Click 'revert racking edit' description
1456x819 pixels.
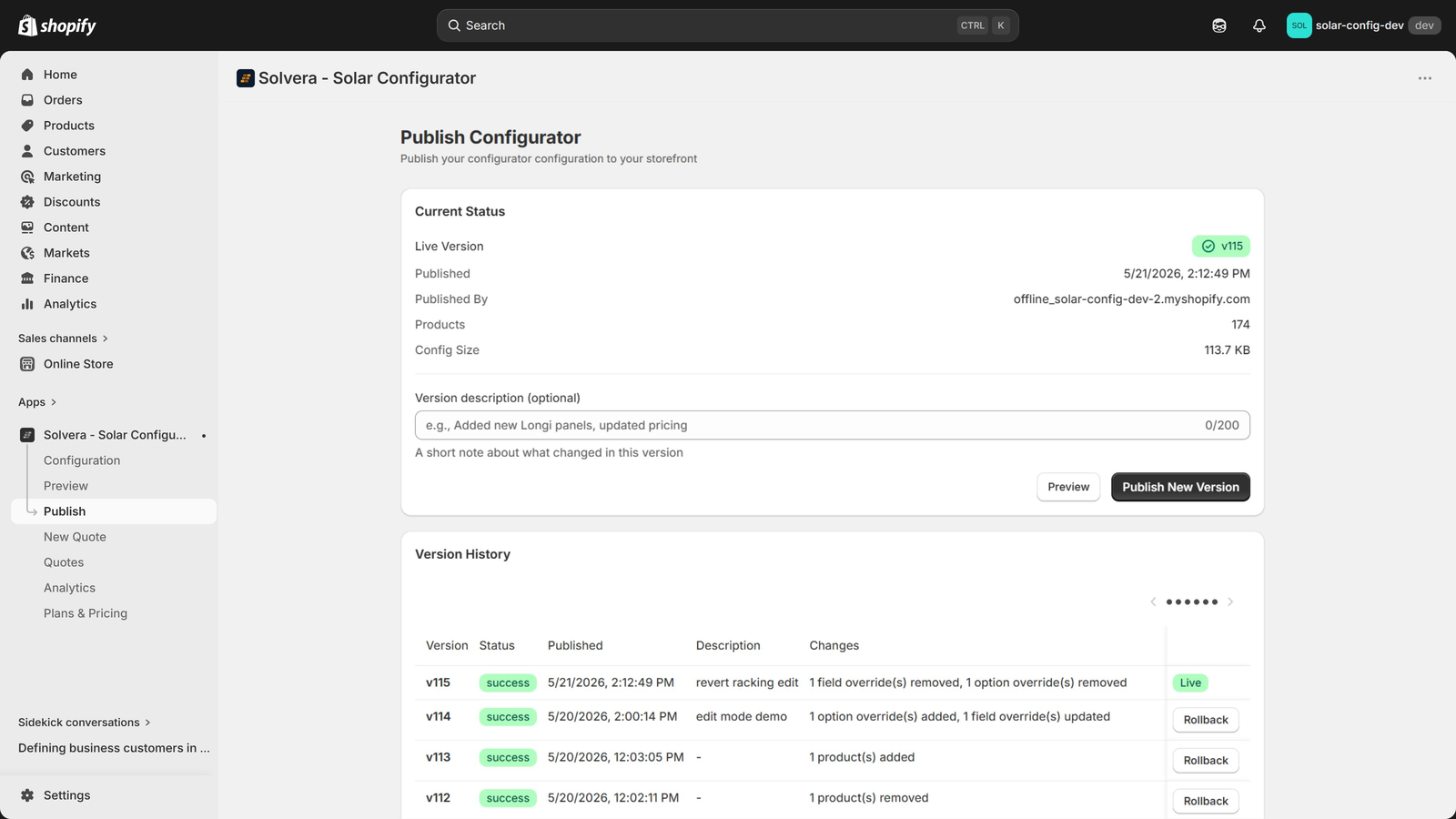tap(747, 682)
